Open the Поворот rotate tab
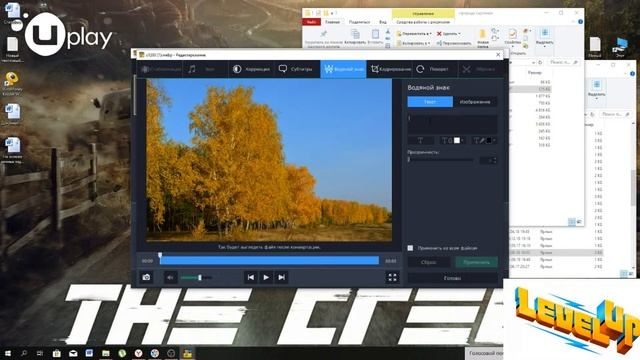 (434, 69)
